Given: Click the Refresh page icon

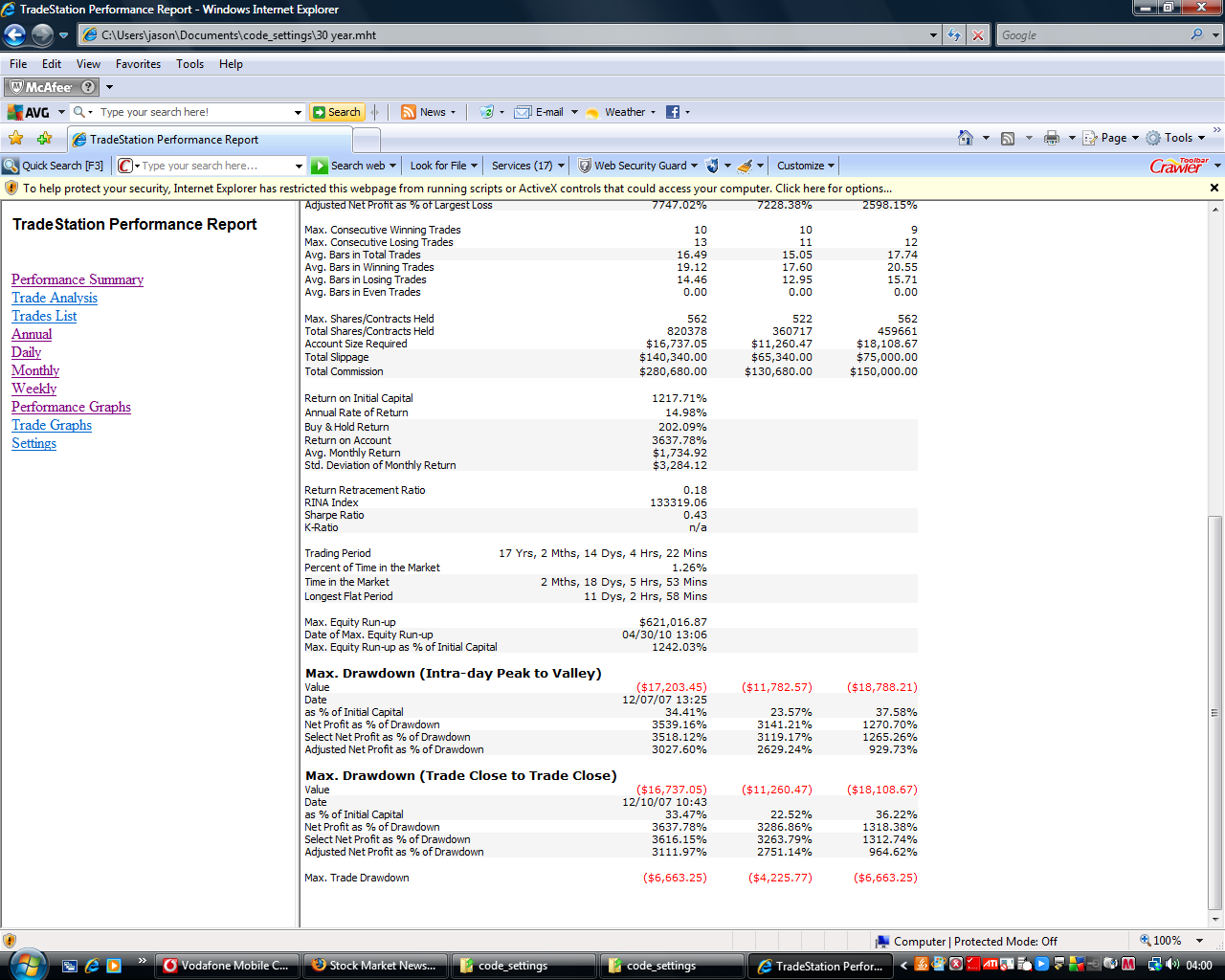Looking at the screenshot, I should (954, 35).
